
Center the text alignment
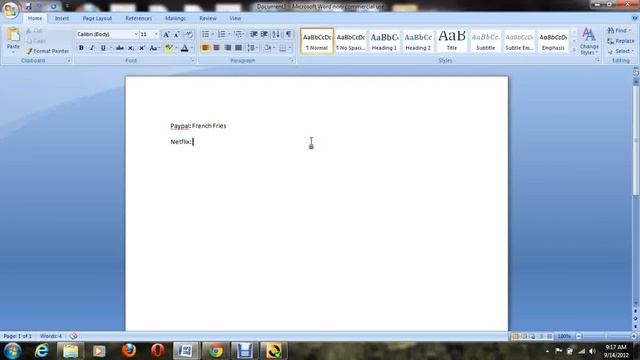216,48
